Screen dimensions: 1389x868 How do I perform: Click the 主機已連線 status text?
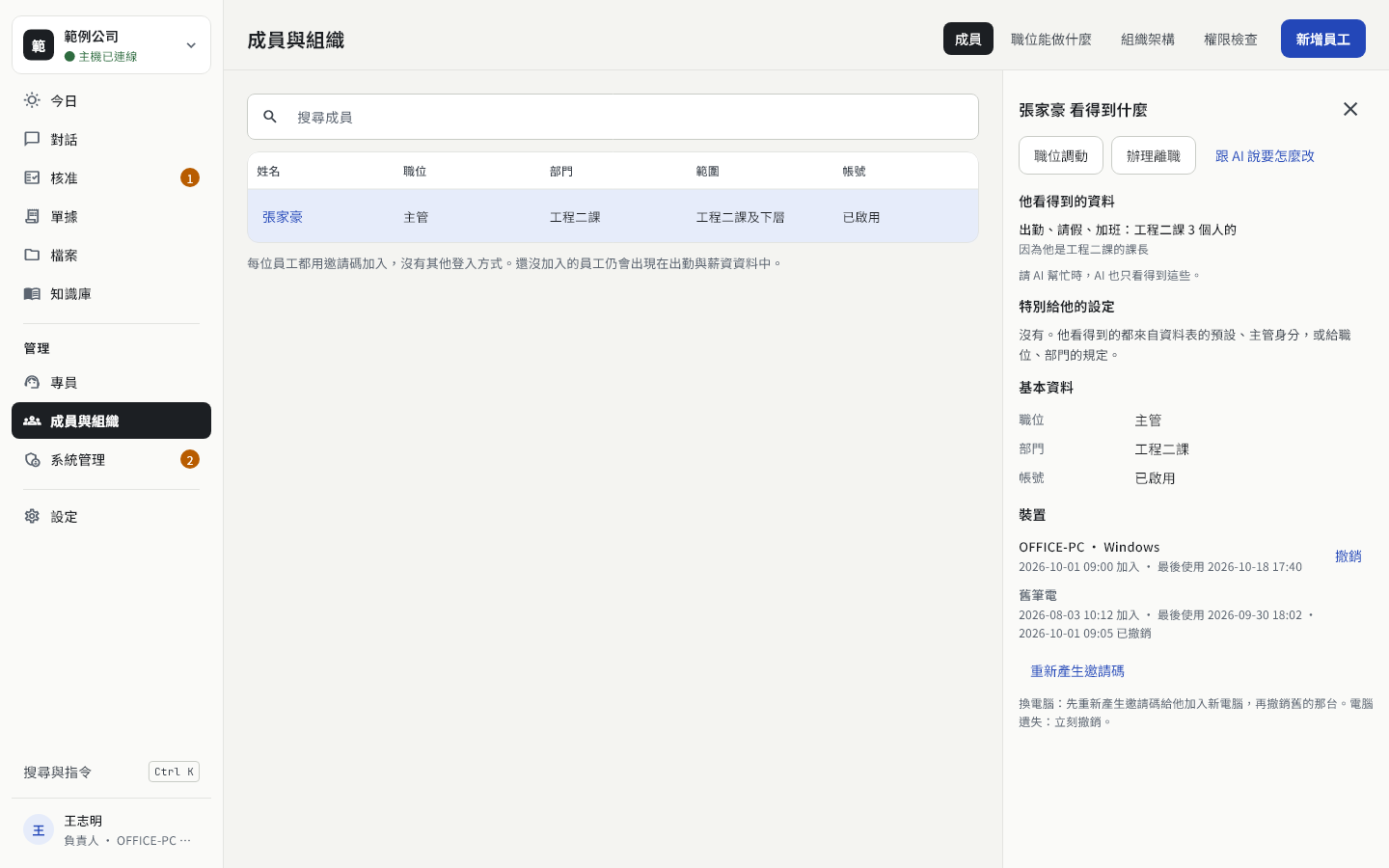point(108,56)
